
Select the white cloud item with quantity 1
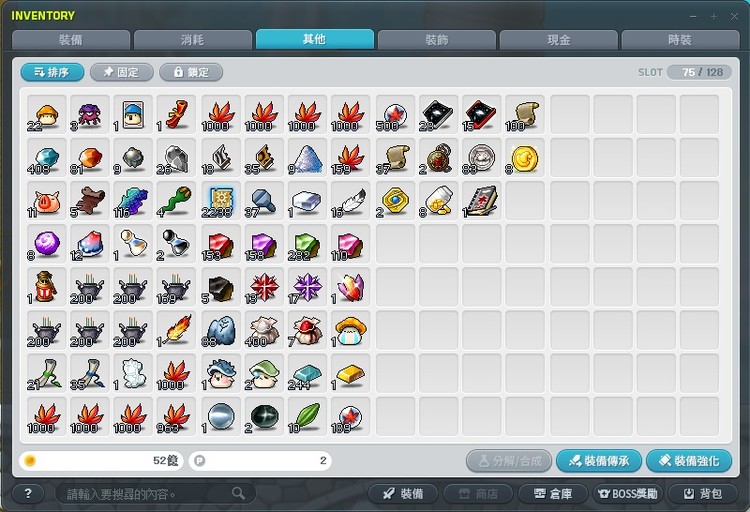[133, 373]
